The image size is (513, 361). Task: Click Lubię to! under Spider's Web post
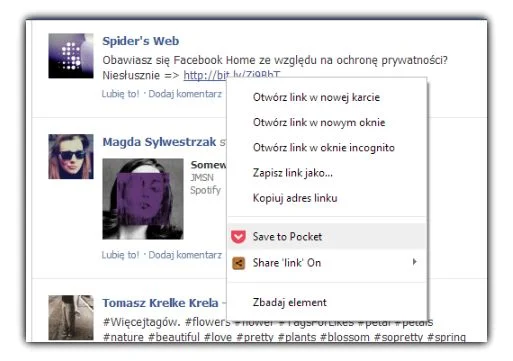pos(121,94)
